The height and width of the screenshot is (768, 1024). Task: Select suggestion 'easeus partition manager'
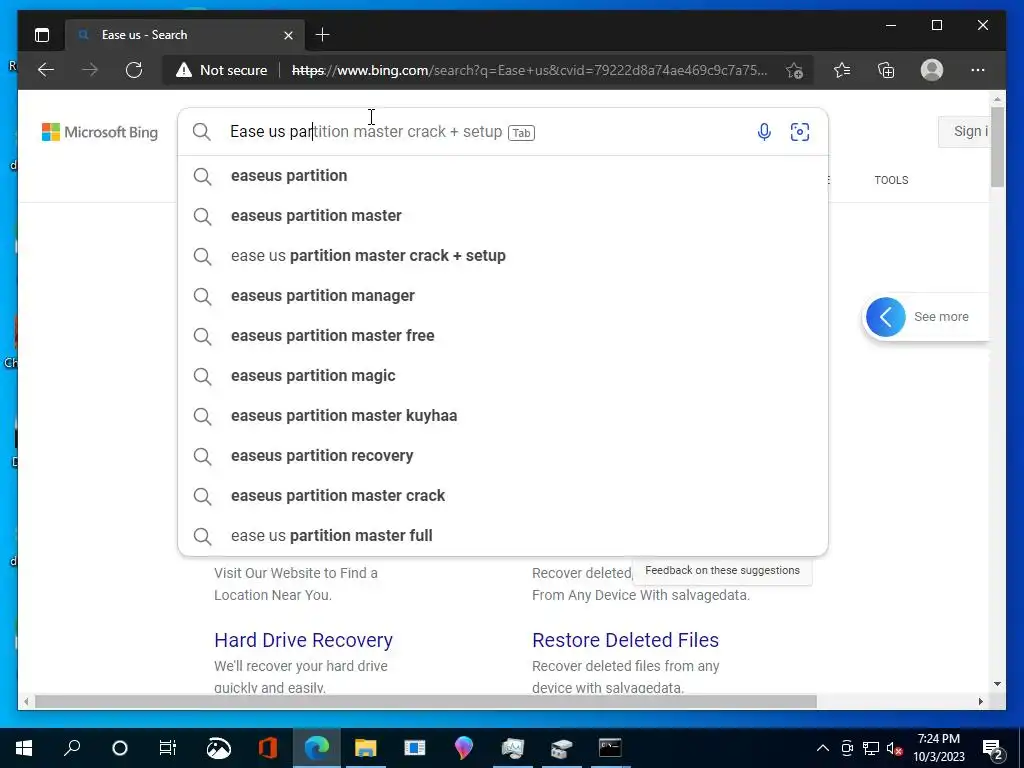(x=503, y=296)
